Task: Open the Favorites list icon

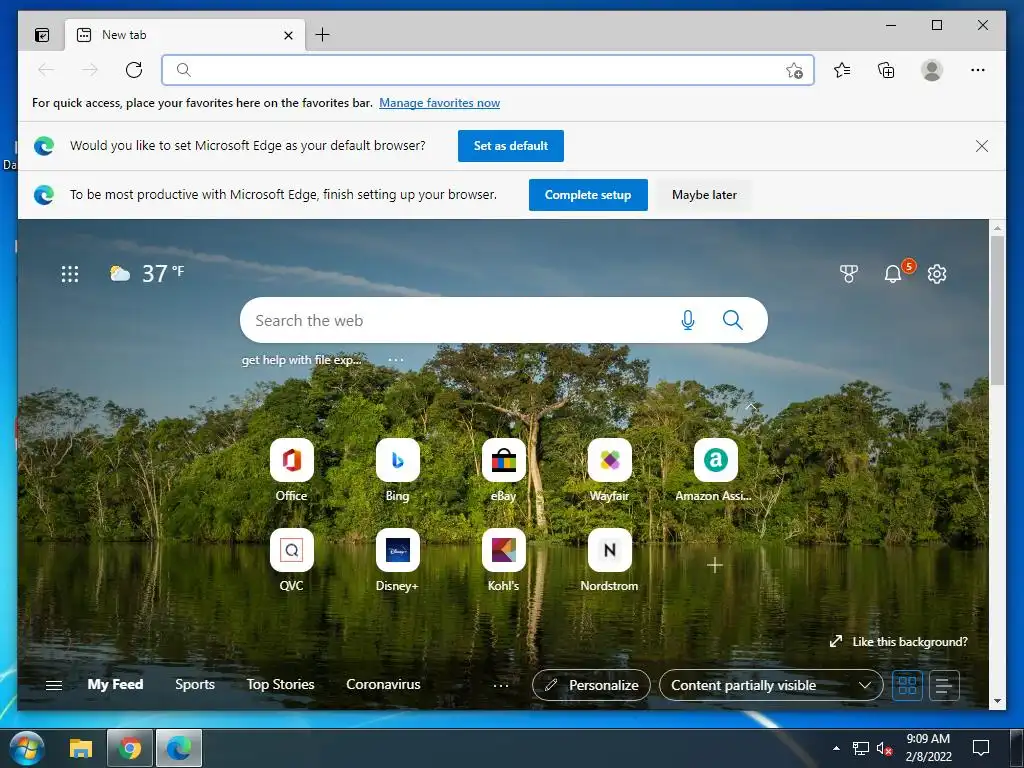Action: 842,70
